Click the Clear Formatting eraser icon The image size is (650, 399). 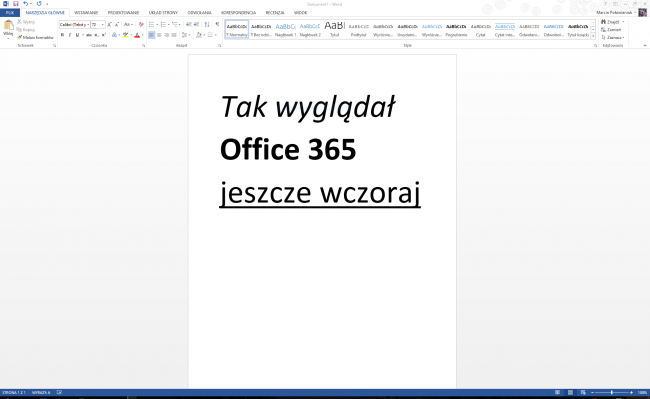pos(141,25)
